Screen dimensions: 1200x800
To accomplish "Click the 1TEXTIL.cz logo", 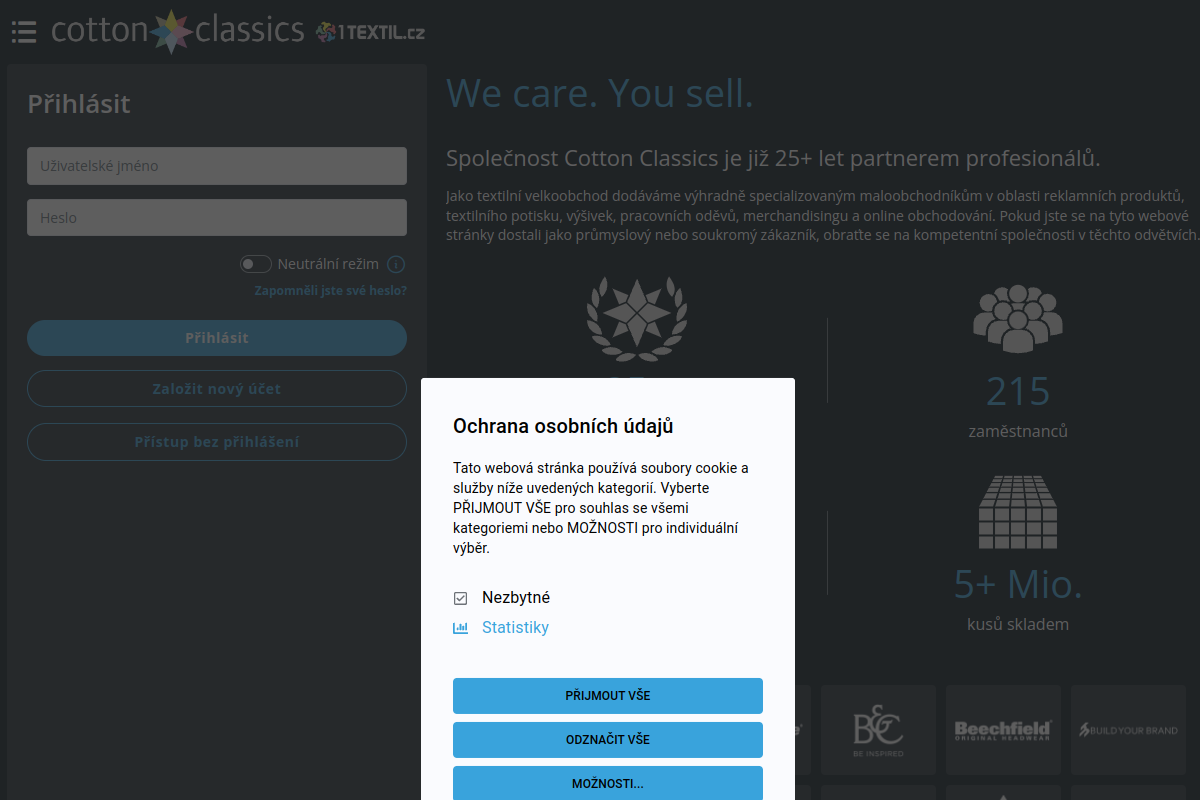I will pyautogui.click(x=370, y=32).
